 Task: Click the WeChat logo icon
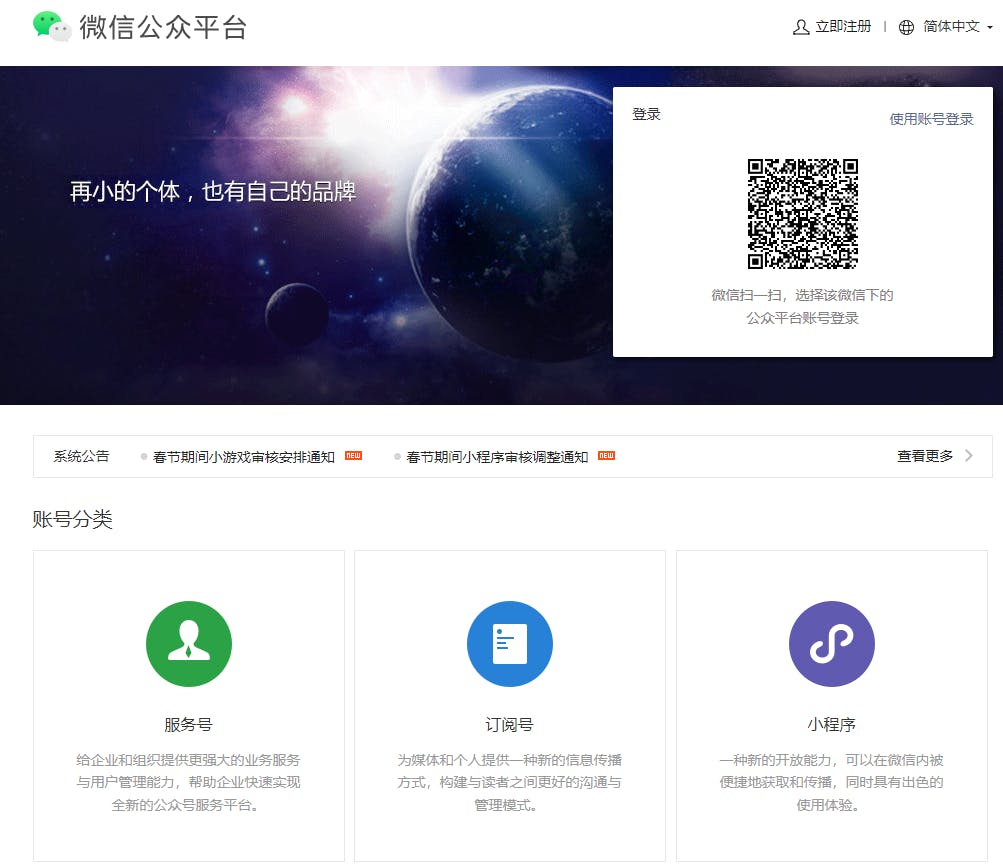click(x=52, y=26)
